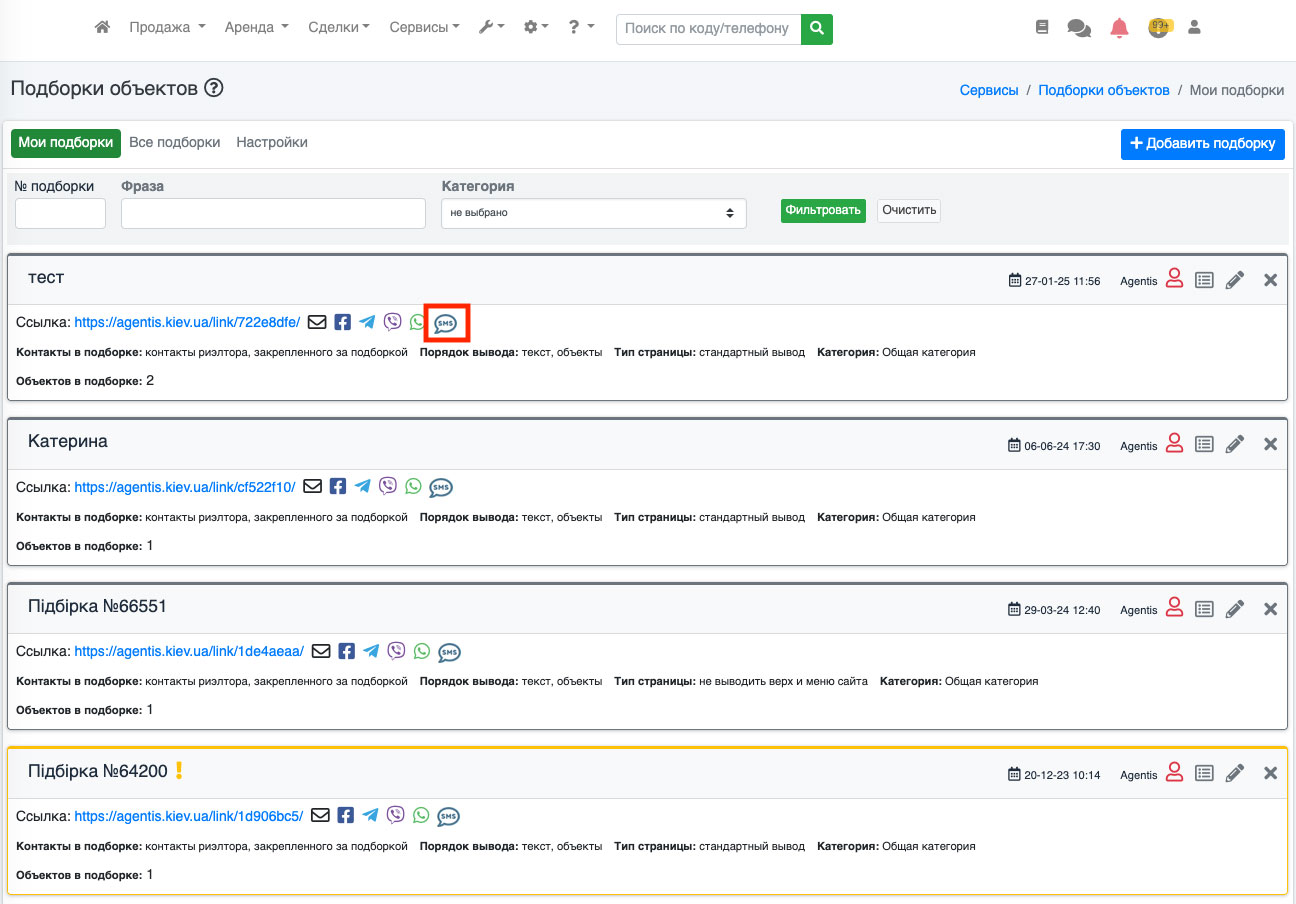Open the Настройки tab
The width and height of the screenshot is (1296, 904).
click(x=272, y=143)
